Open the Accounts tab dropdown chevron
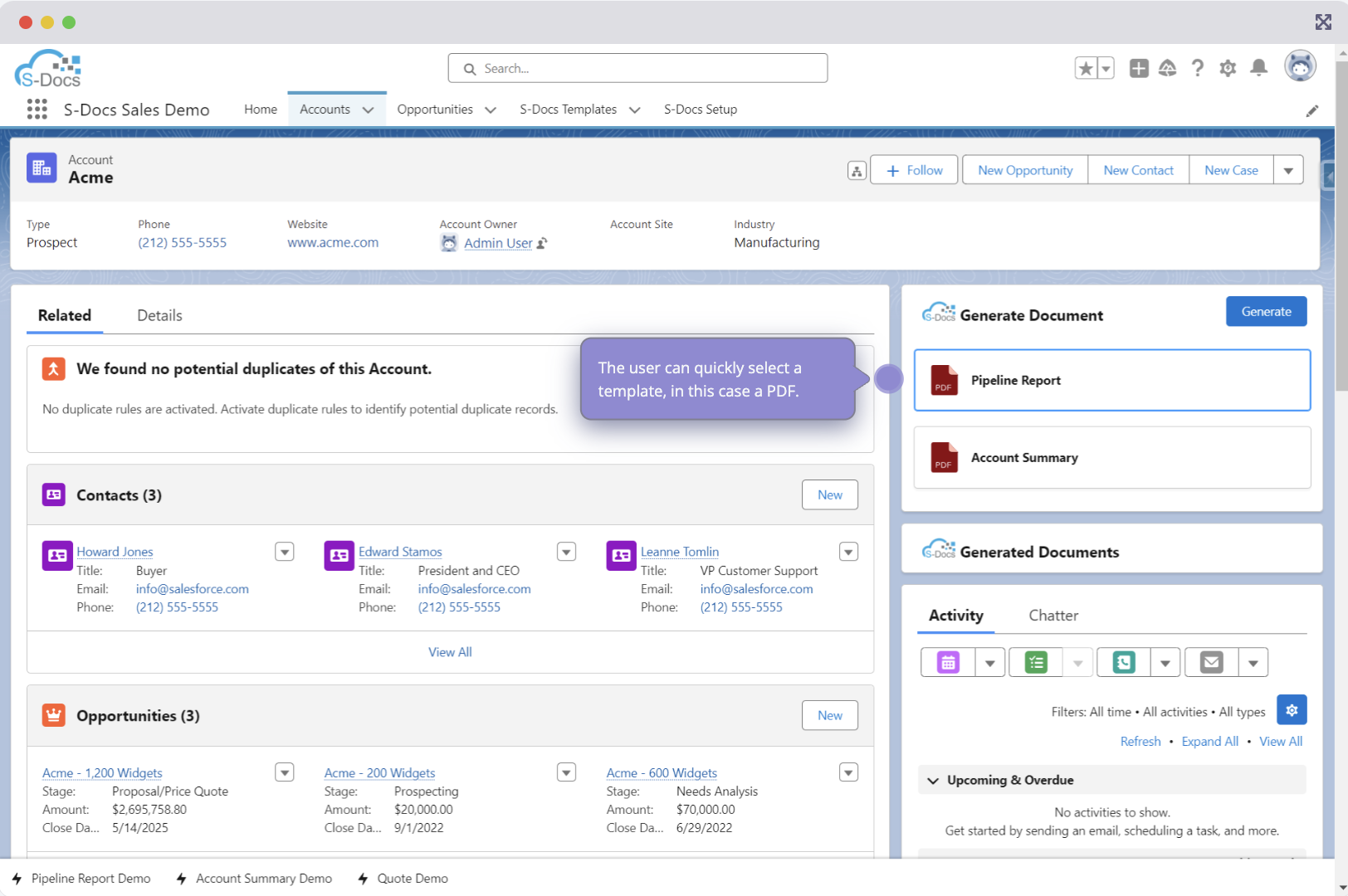Viewport: 1348px width, 896px height. pyautogui.click(x=368, y=110)
